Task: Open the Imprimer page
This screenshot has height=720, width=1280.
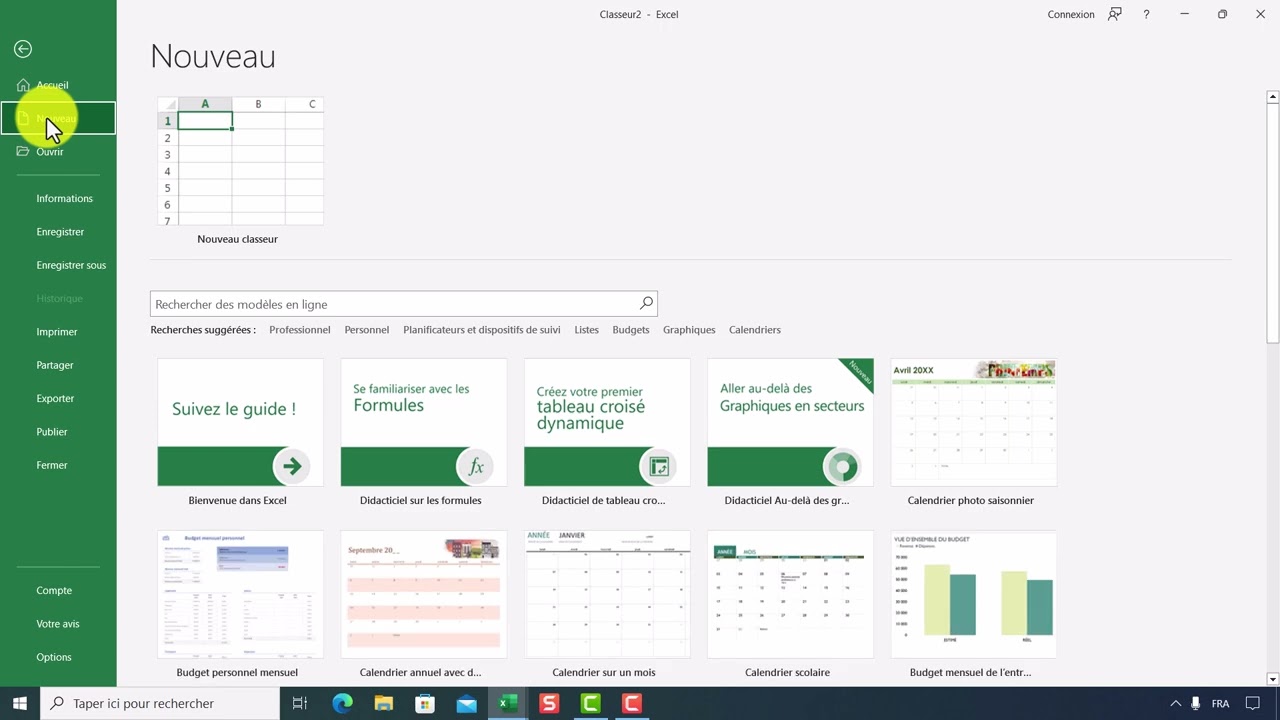Action: point(57,332)
